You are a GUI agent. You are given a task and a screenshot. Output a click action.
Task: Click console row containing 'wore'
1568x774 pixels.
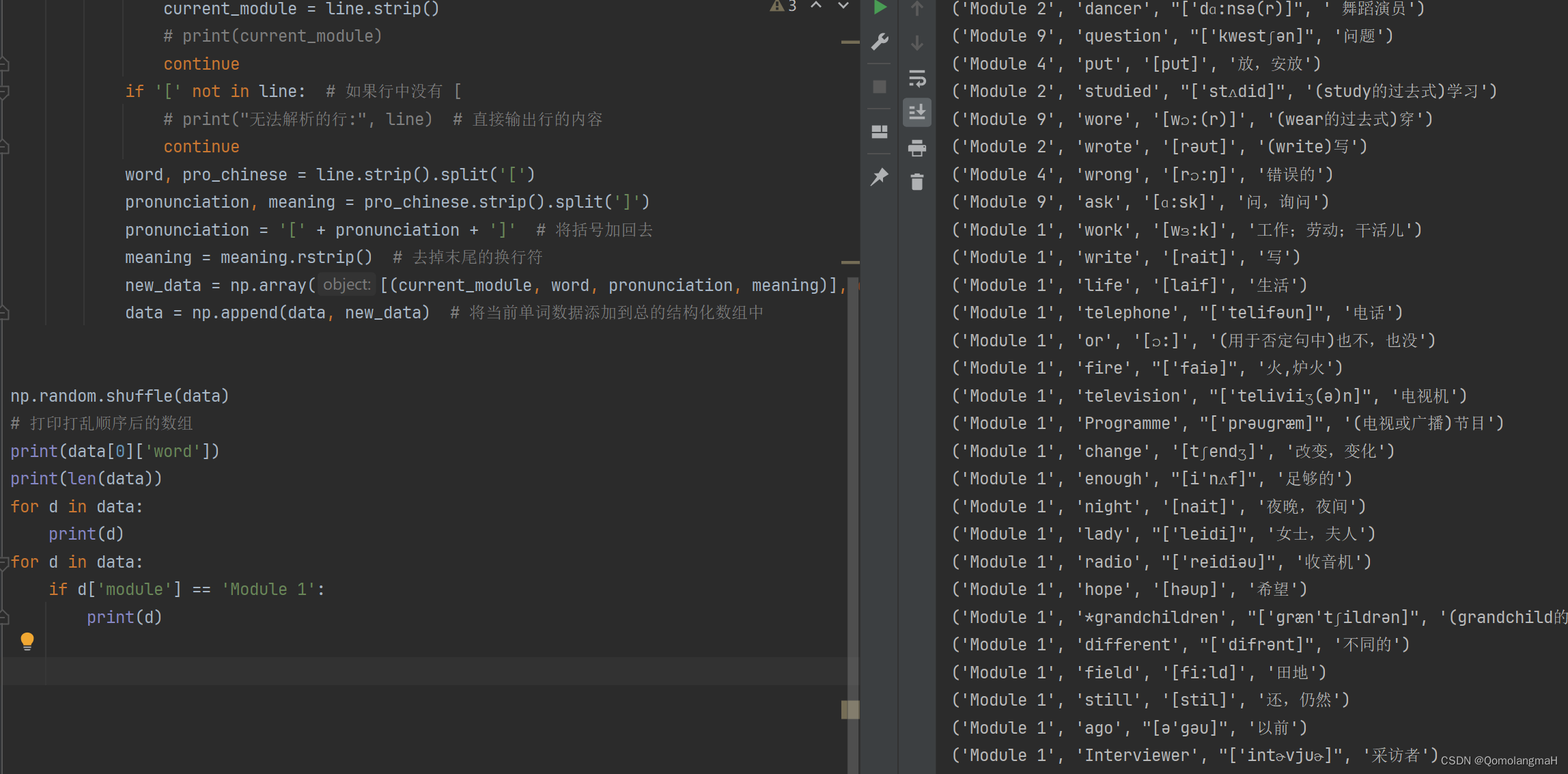(x=1192, y=120)
